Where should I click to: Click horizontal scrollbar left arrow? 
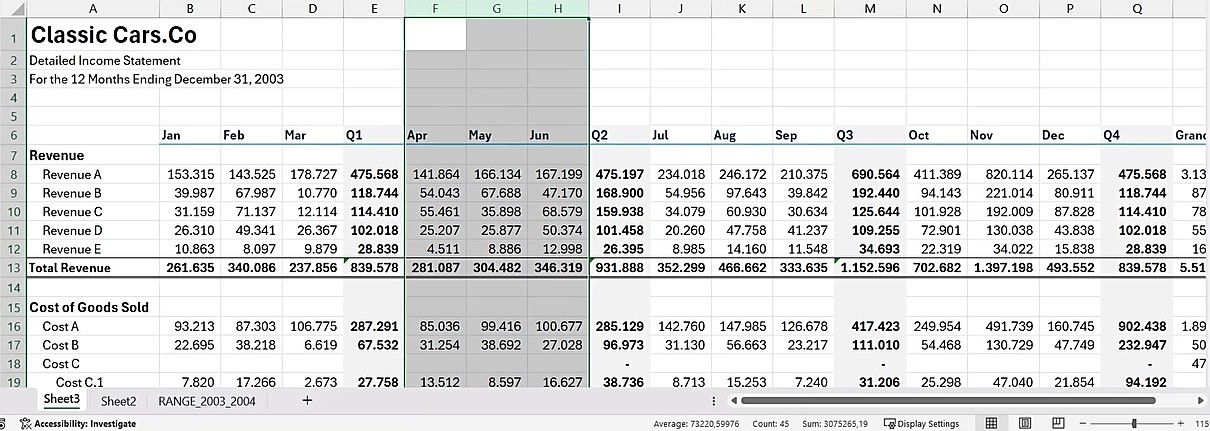[x=732, y=400]
